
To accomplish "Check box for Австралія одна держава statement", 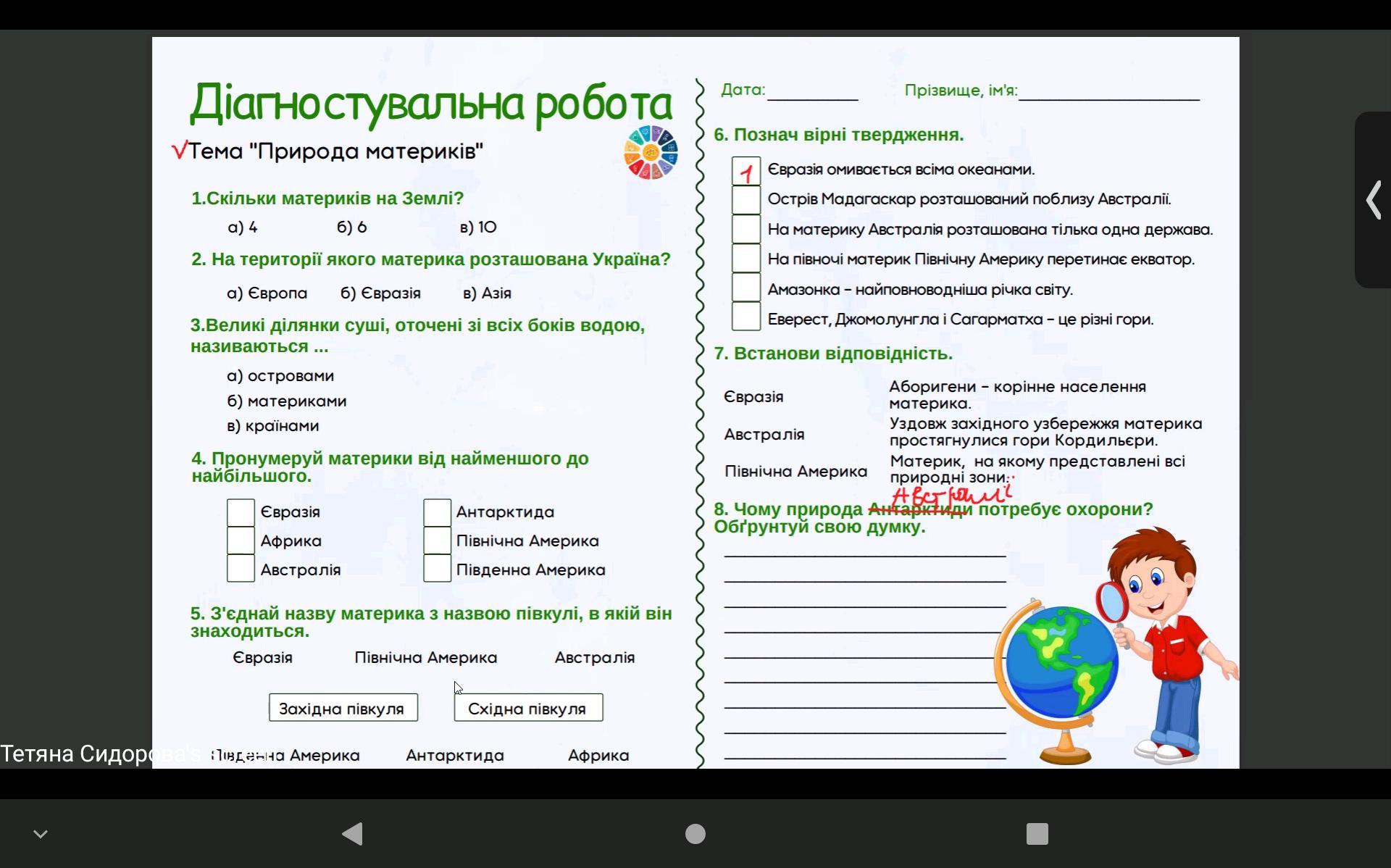I will click(745, 229).
